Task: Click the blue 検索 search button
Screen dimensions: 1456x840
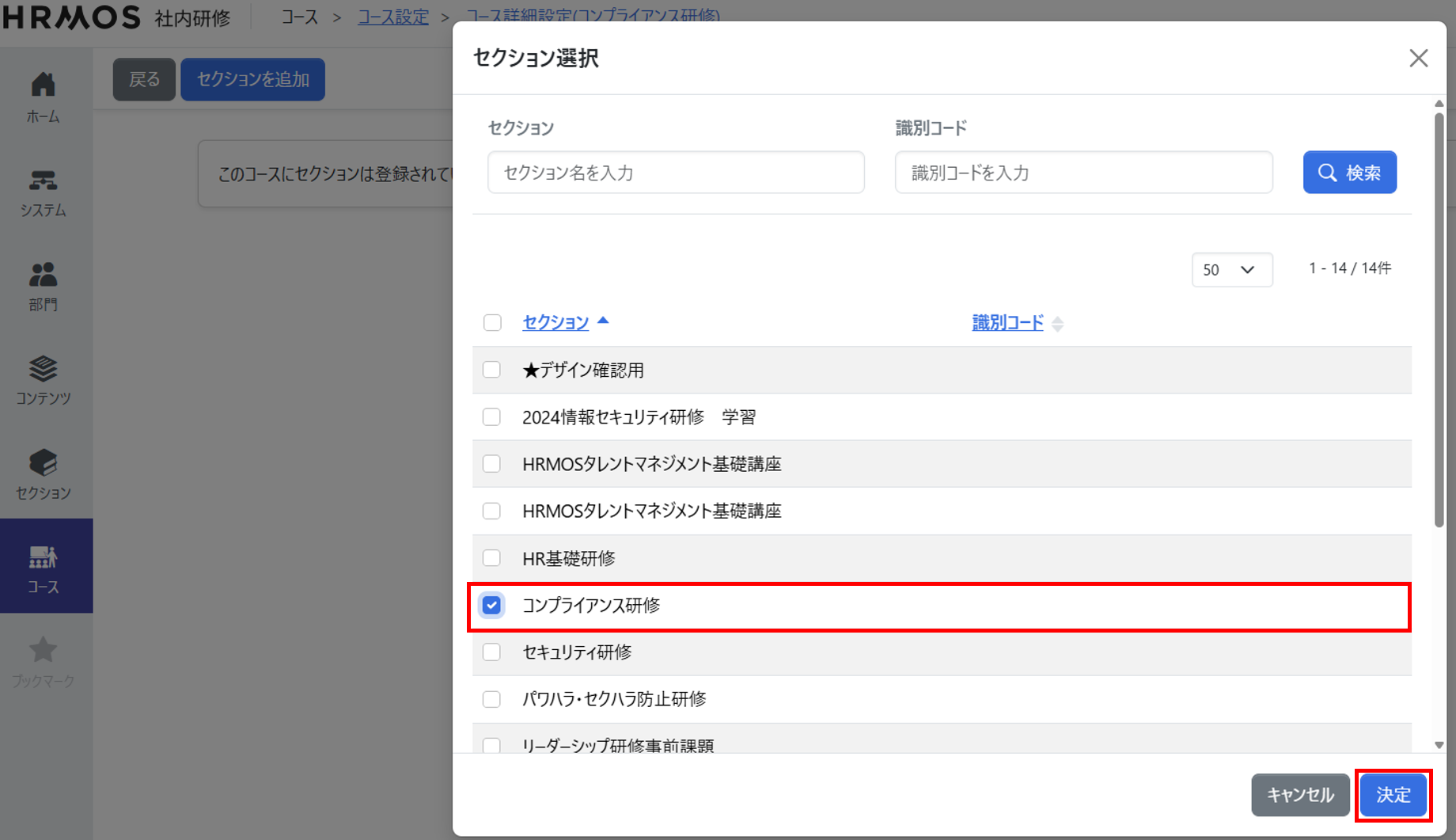Action: tap(1349, 173)
